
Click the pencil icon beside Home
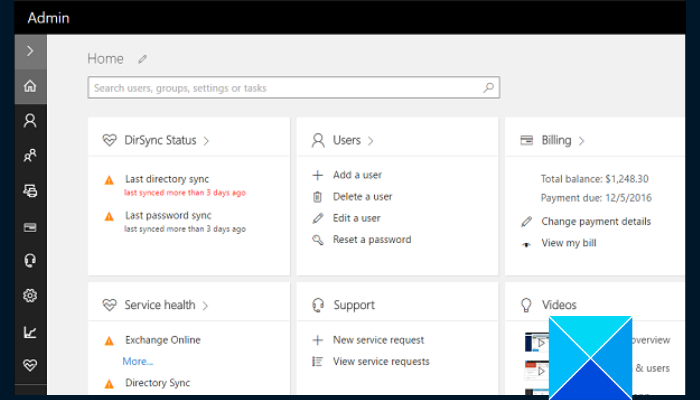pos(143,59)
